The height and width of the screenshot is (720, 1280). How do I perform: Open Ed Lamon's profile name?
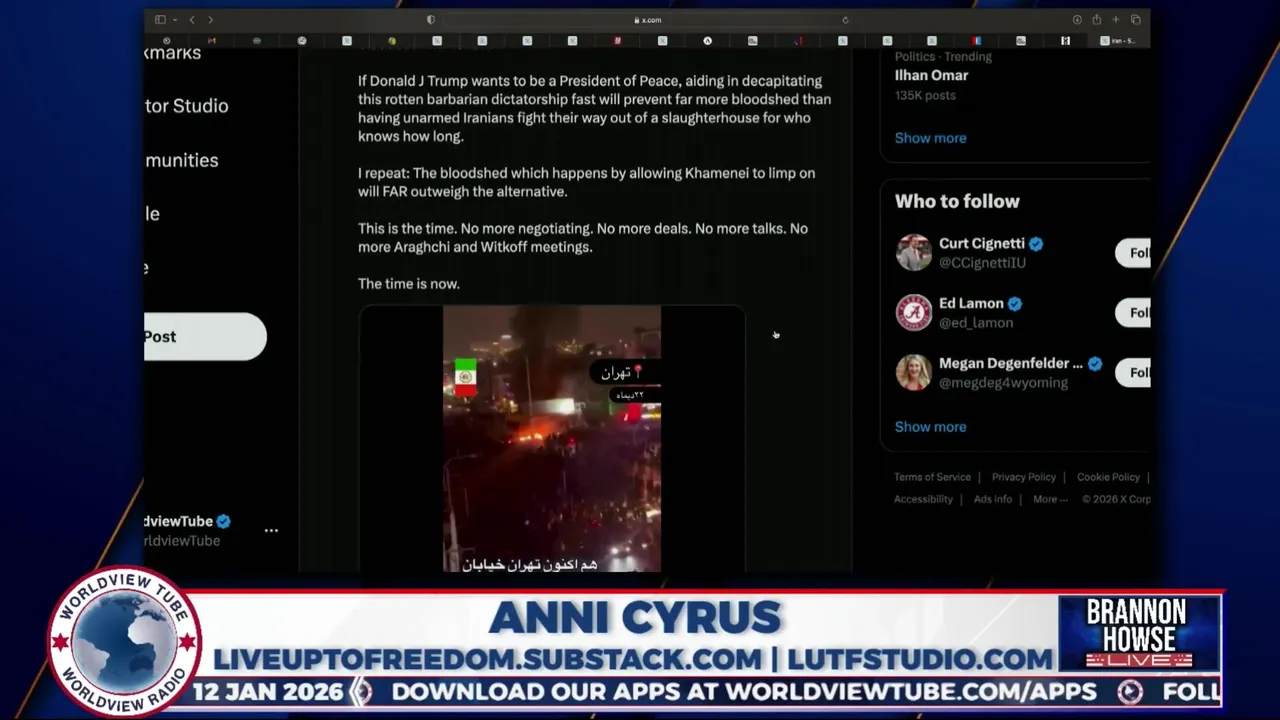[971, 303]
